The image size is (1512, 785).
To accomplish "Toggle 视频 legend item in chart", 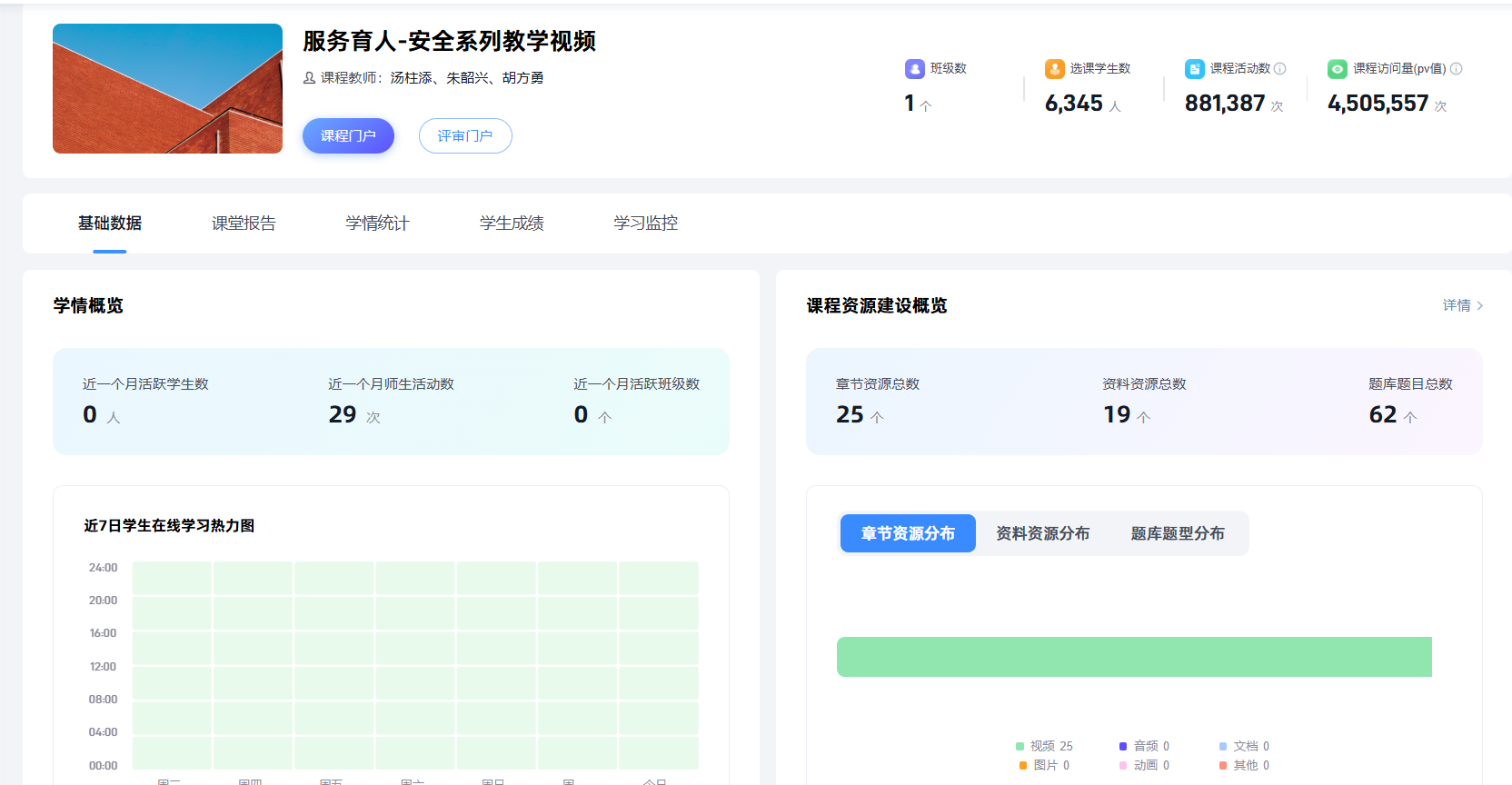I will tap(1044, 746).
